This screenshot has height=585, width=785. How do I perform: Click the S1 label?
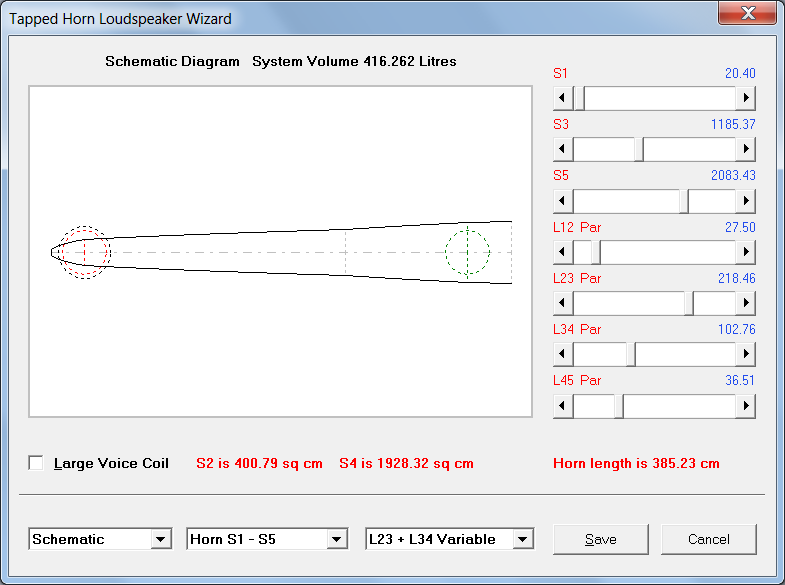click(x=561, y=74)
